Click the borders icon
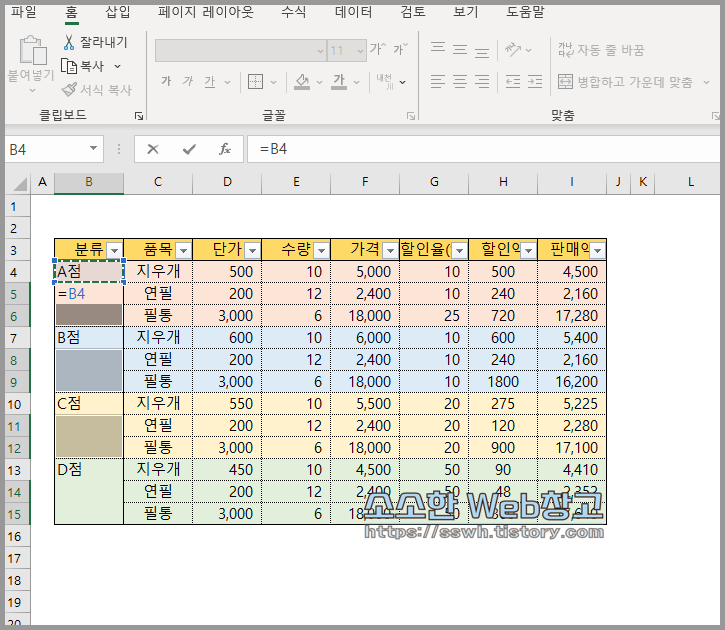This screenshot has width=725, height=630. tap(255, 82)
